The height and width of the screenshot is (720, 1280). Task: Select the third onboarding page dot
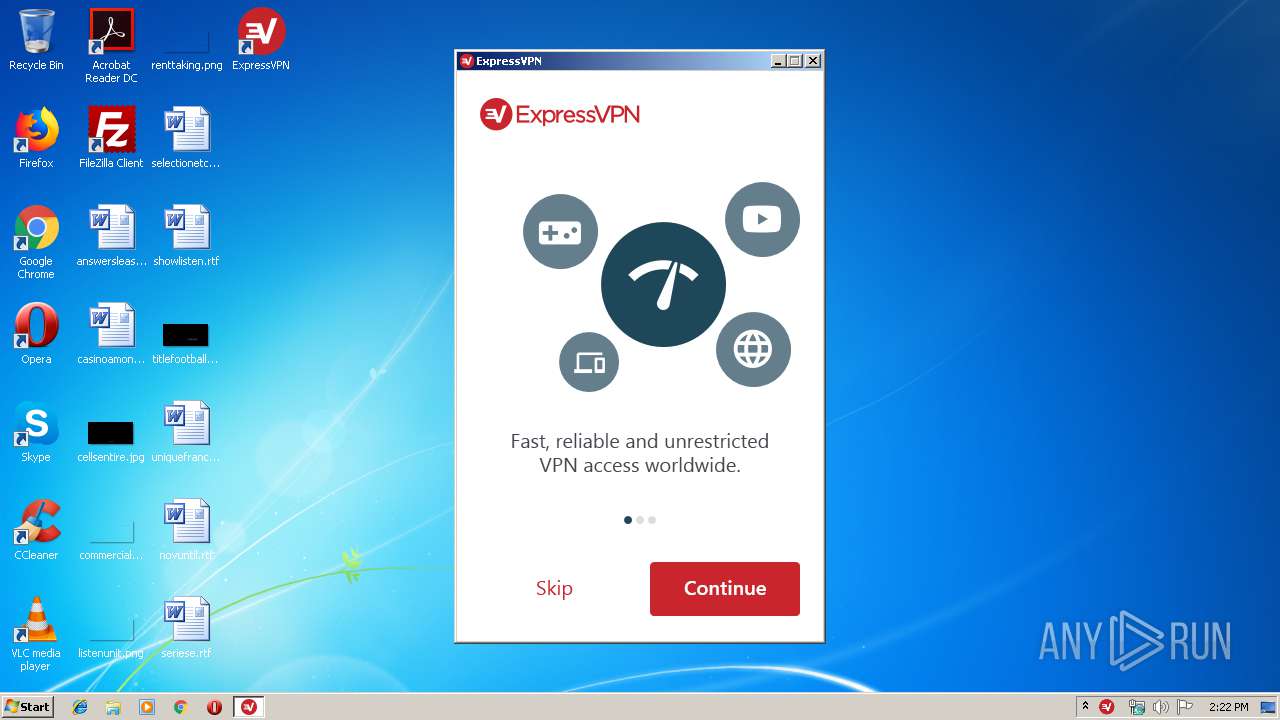(x=652, y=520)
